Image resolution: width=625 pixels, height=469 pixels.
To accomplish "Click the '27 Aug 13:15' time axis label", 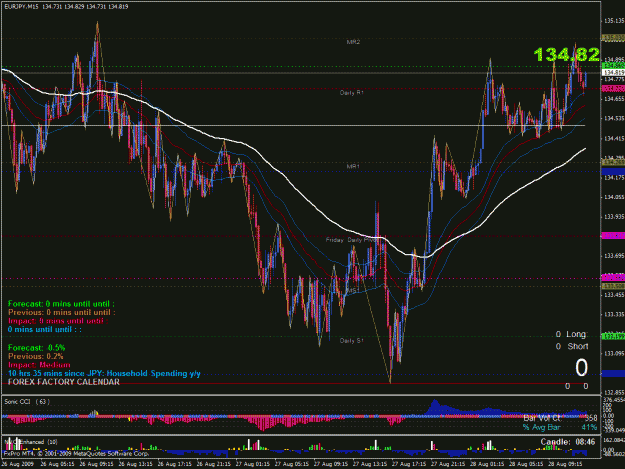I will tap(370, 464).
